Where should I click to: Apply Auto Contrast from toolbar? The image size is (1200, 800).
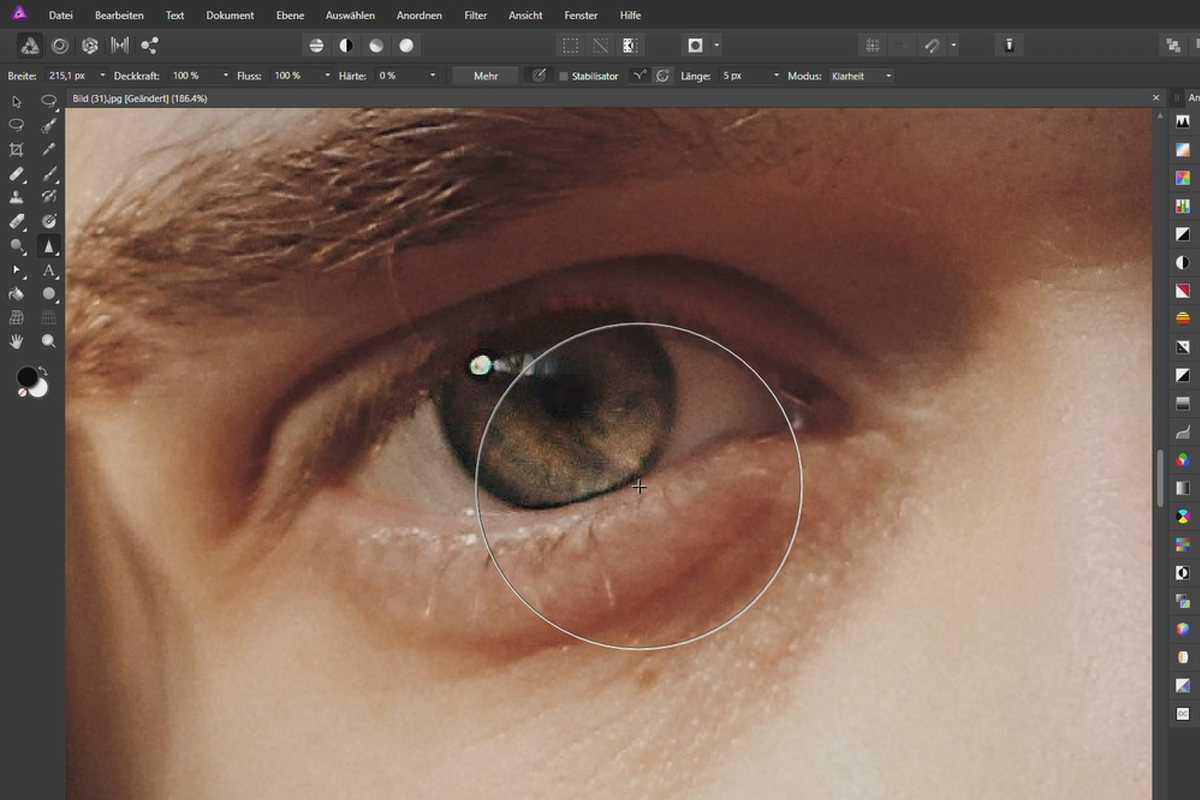tap(346, 45)
